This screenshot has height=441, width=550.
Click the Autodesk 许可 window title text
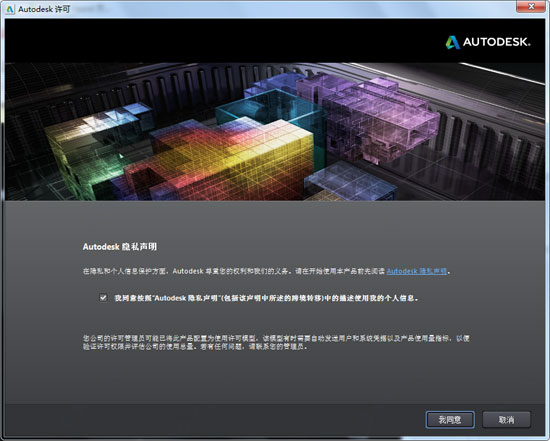[x=44, y=9]
